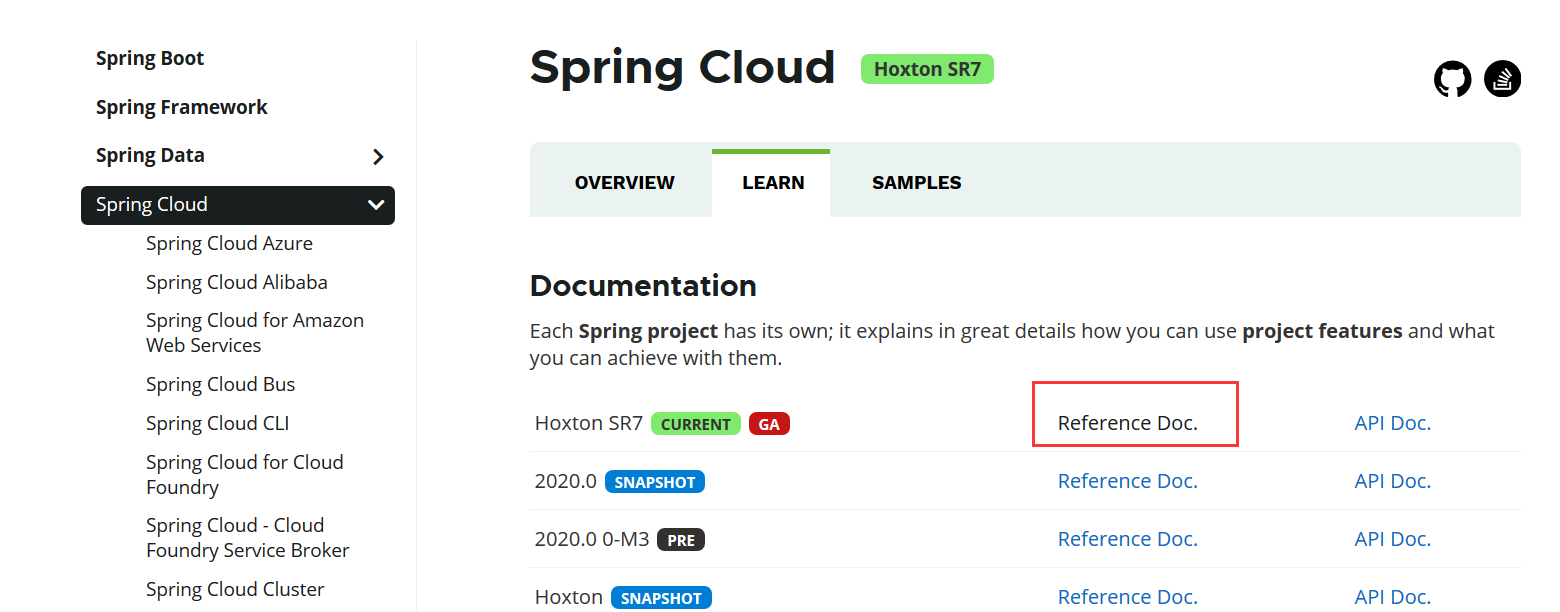This screenshot has height=612, width=1560.
Task: Open Spring Cloud Azure project
Action: 229,243
